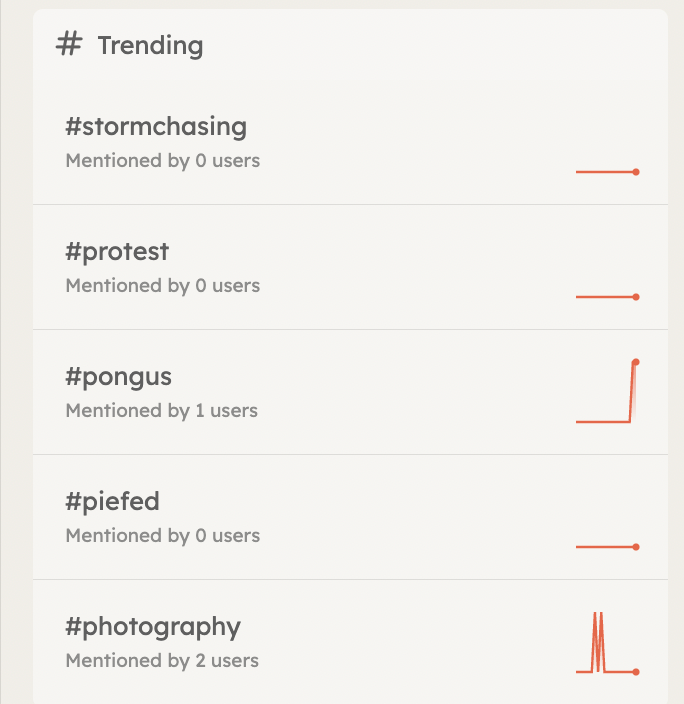
Task: Open the Trending heading
Action: click(x=150, y=45)
